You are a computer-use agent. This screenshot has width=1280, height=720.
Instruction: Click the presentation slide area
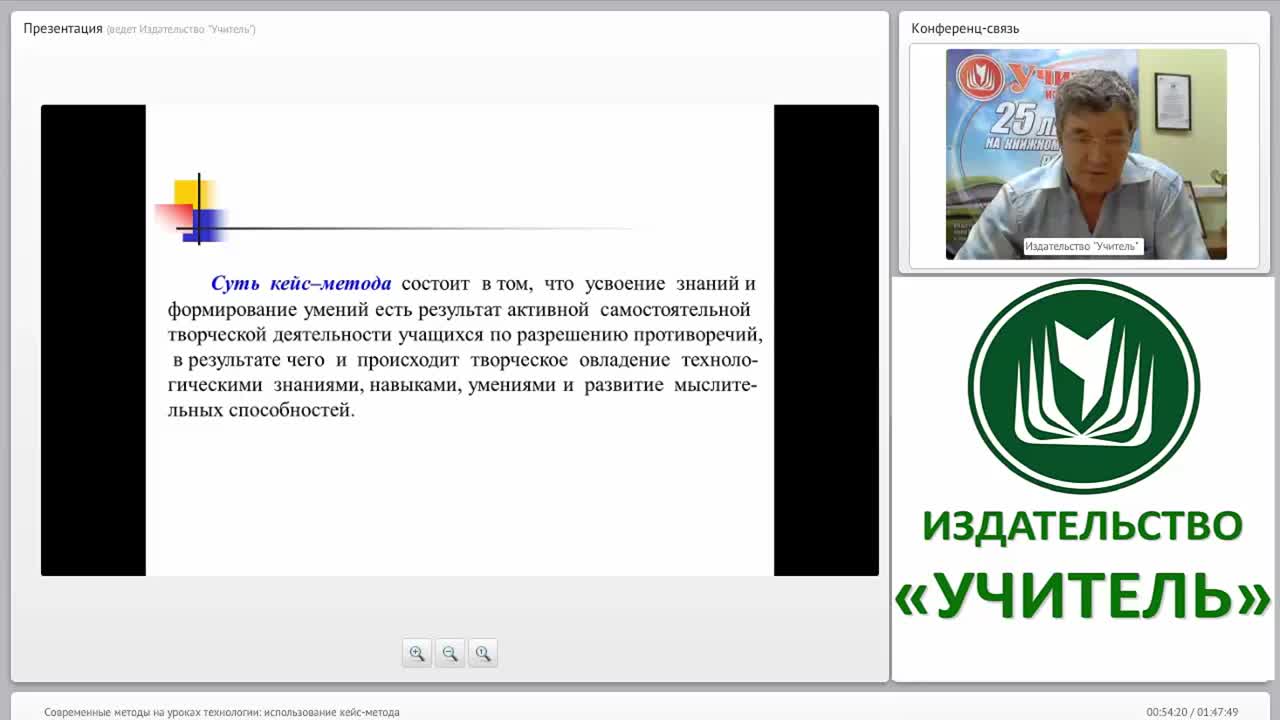pyautogui.click(x=460, y=340)
